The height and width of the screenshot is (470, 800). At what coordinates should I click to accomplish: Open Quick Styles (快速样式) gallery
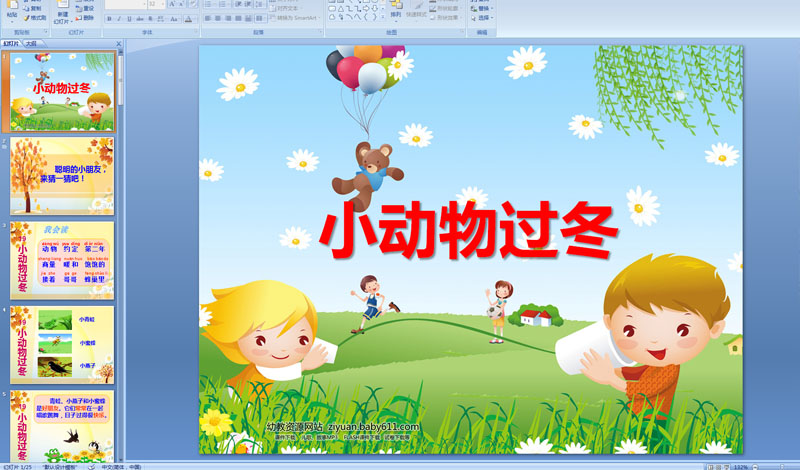tap(416, 10)
